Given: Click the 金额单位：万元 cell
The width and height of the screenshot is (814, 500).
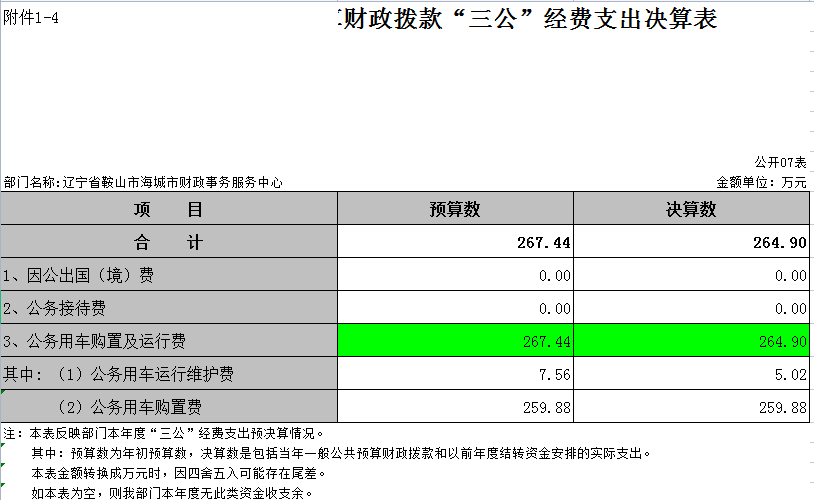Looking at the screenshot, I should coord(761,182).
